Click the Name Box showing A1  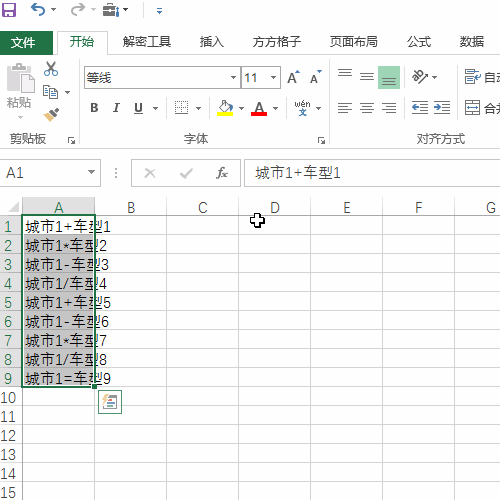pyautogui.click(x=43, y=173)
